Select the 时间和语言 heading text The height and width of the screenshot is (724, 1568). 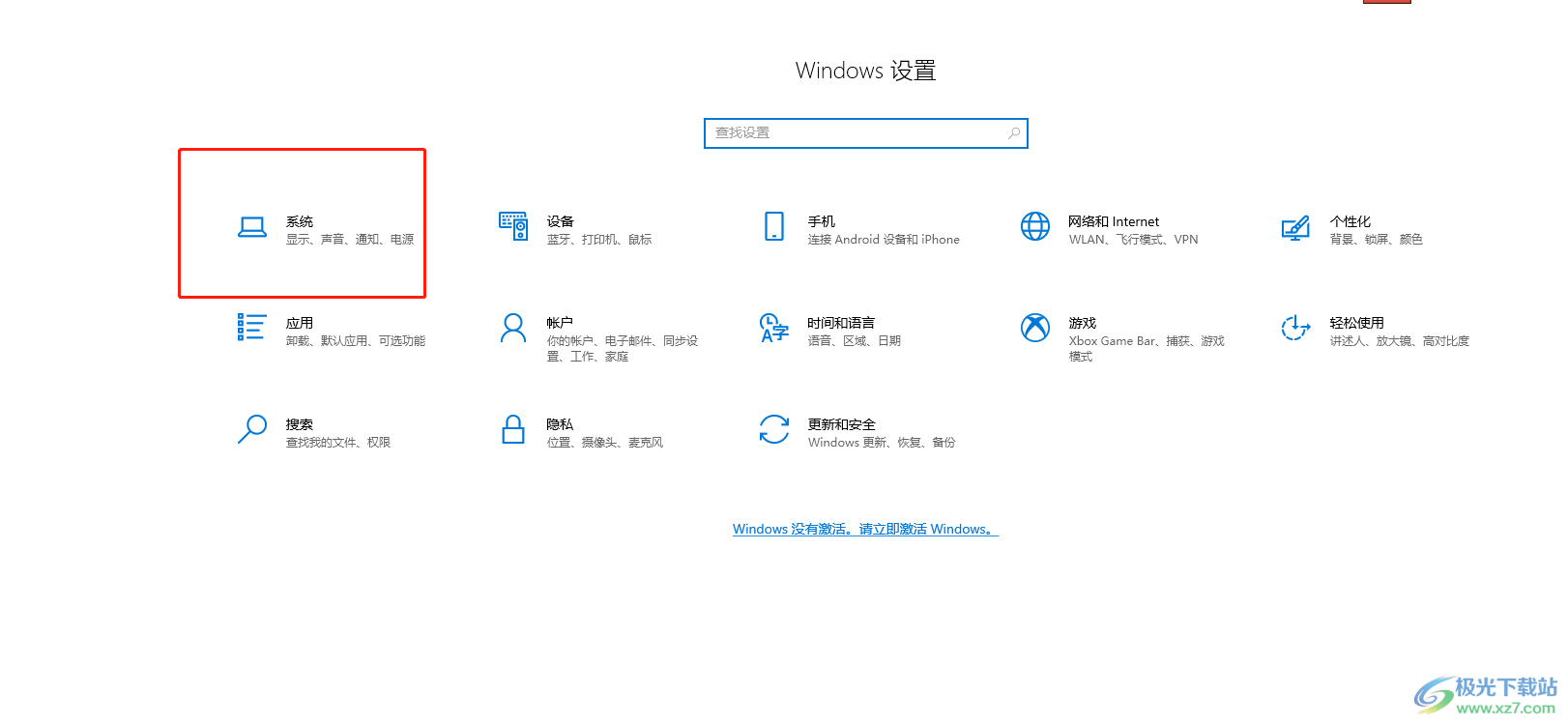click(841, 323)
